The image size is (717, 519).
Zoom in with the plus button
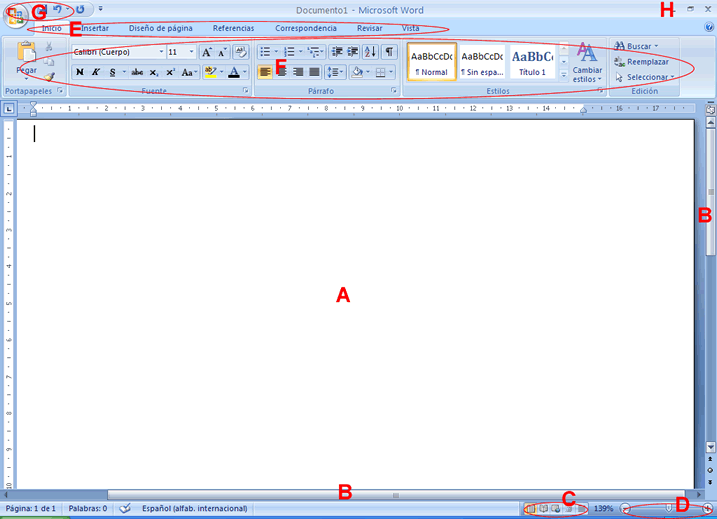point(708,508)
